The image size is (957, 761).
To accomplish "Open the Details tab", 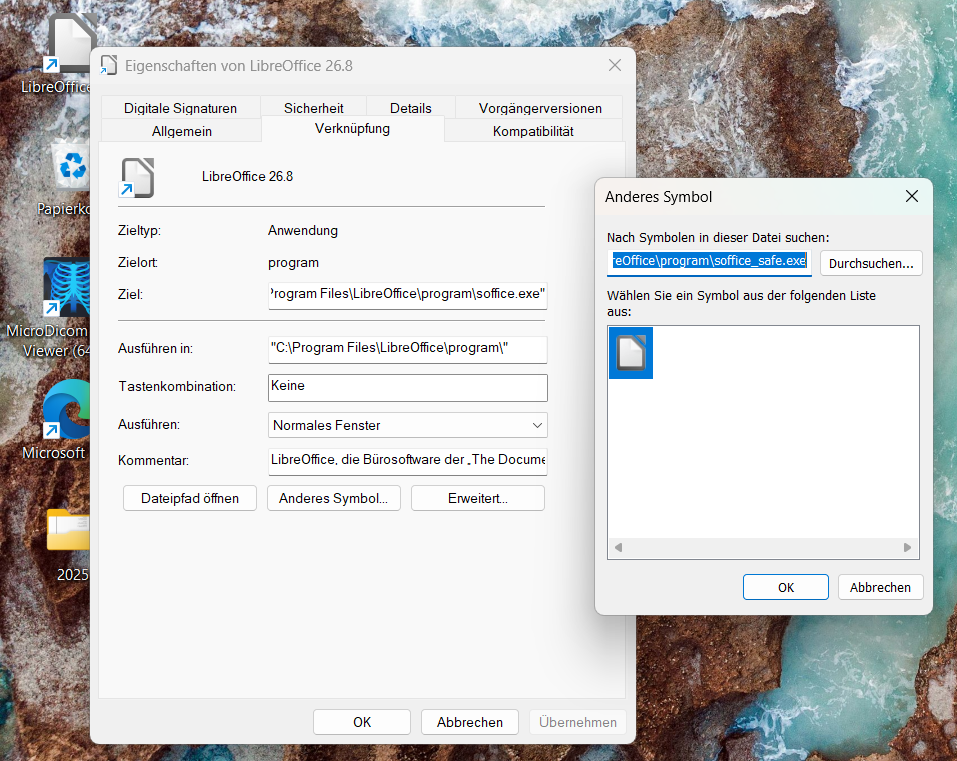I will coord(411,108).
